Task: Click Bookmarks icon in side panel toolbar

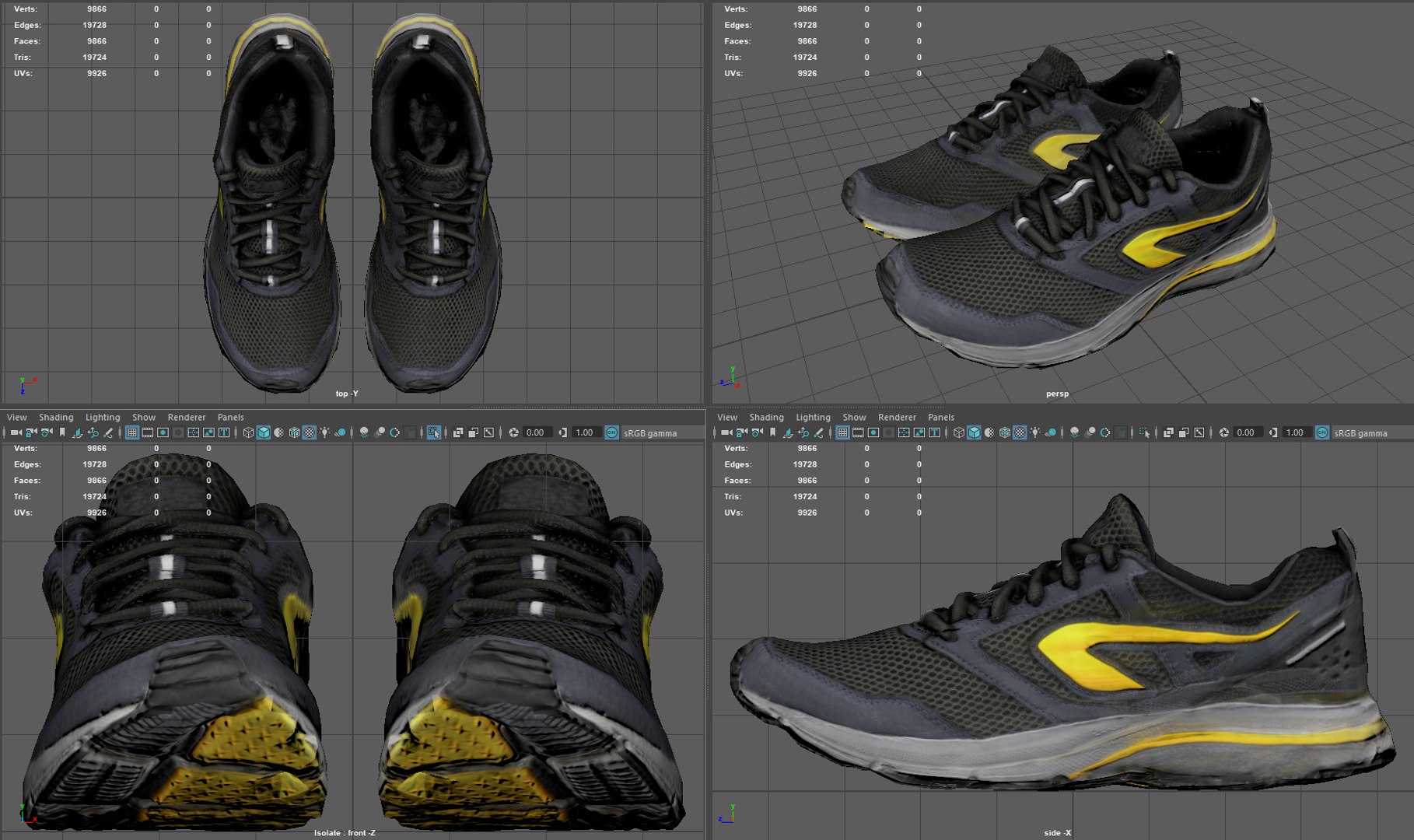Action: (773, 432)
